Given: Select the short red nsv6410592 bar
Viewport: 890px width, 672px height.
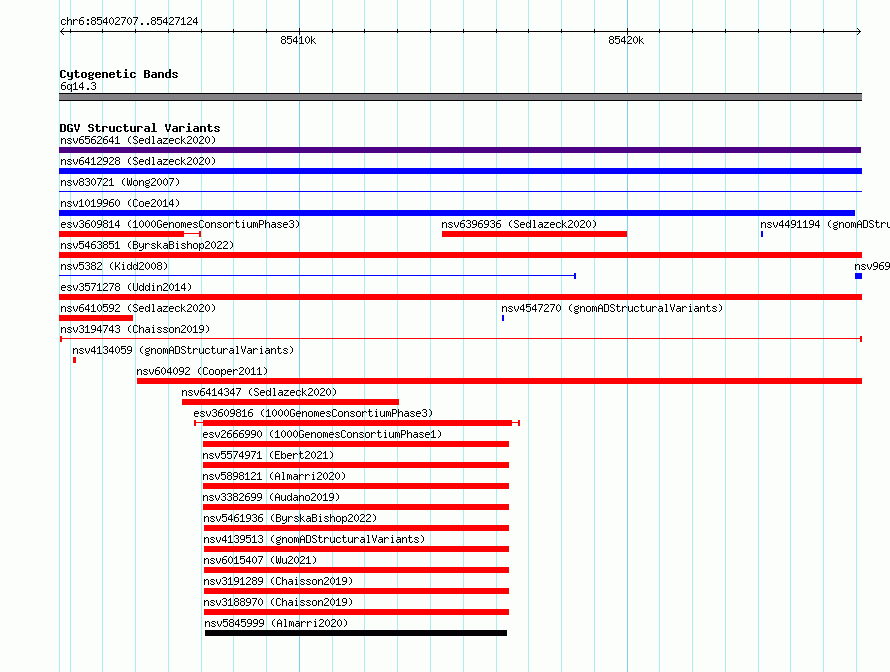Looking at the screenshot, I should pos(96,318).
